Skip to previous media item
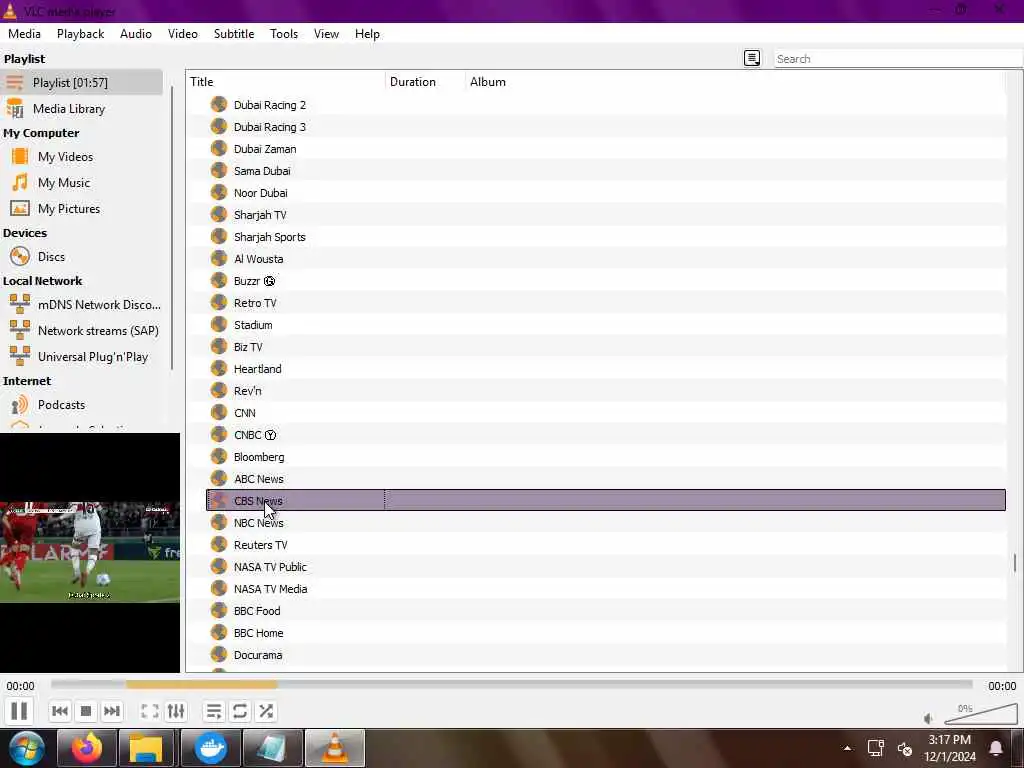This screenshot has height=768, width=1024. click(x=60, y=711)
